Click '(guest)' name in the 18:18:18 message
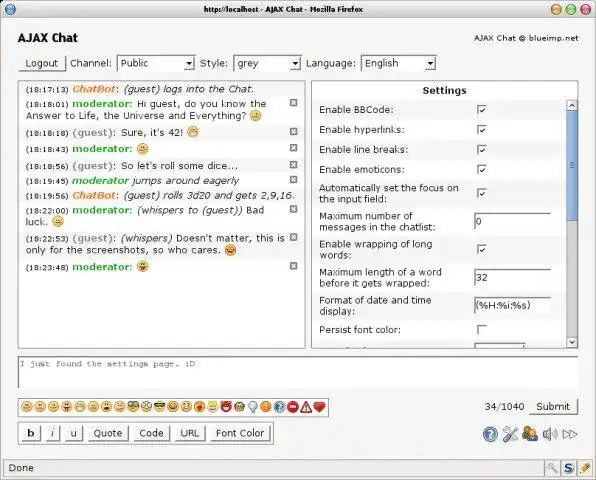The height and width of the screenshot is (480, 596). pyautogui.click(x=94, y=133)
